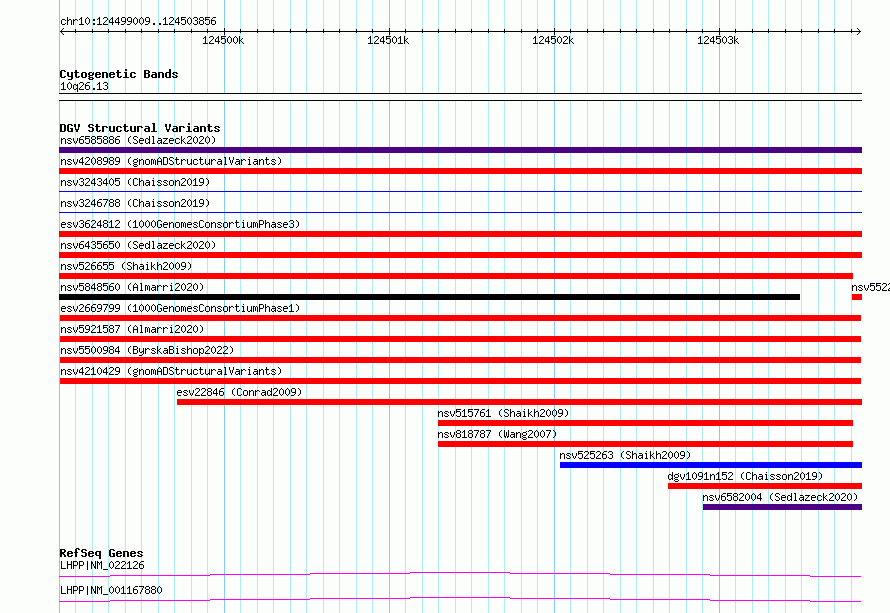Click the nsv515761 (Shaikh2009) label
This screenshot has height=613, width=890.
[503, 413]
